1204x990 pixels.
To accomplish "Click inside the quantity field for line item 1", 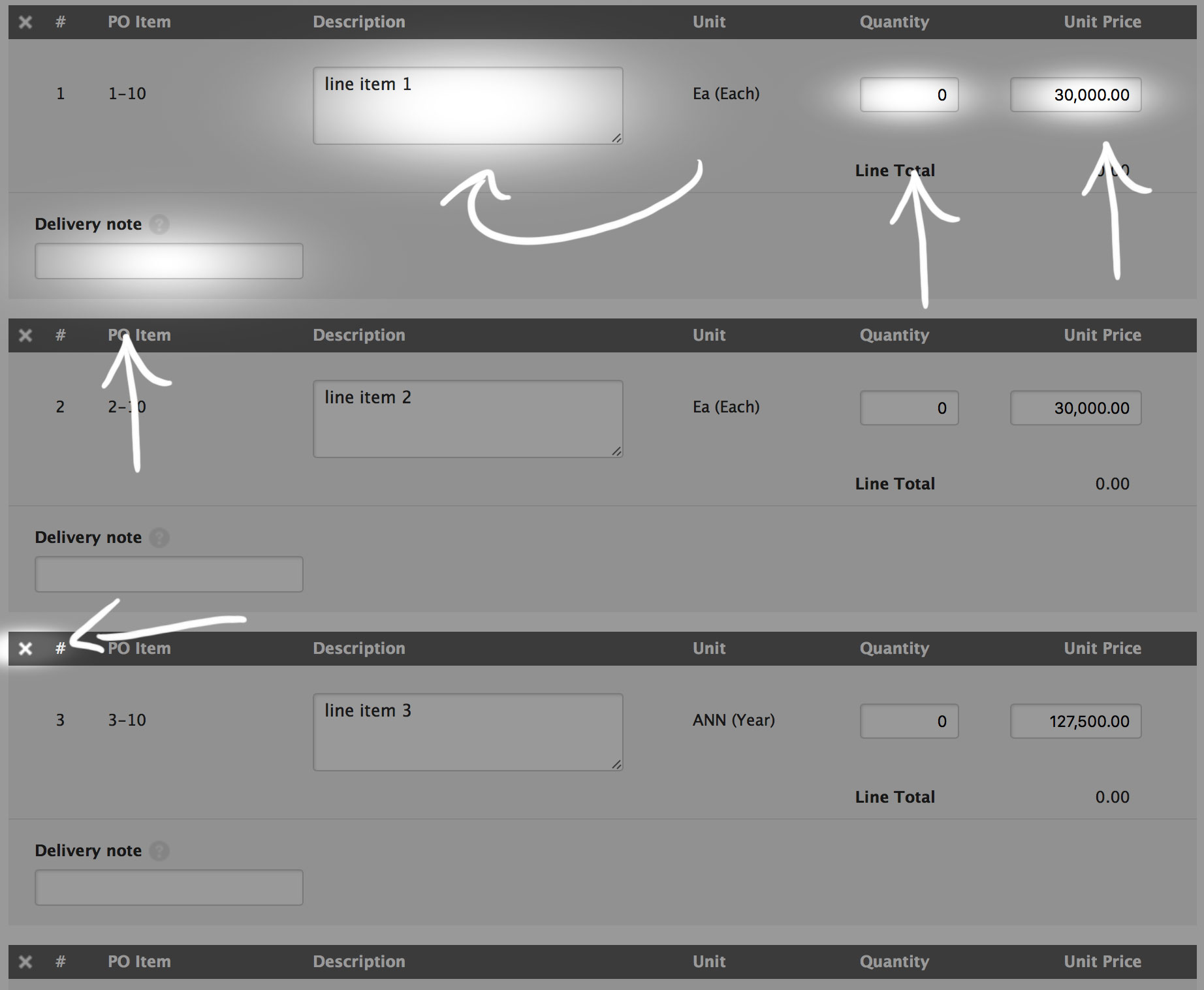I will click(909, 94).
